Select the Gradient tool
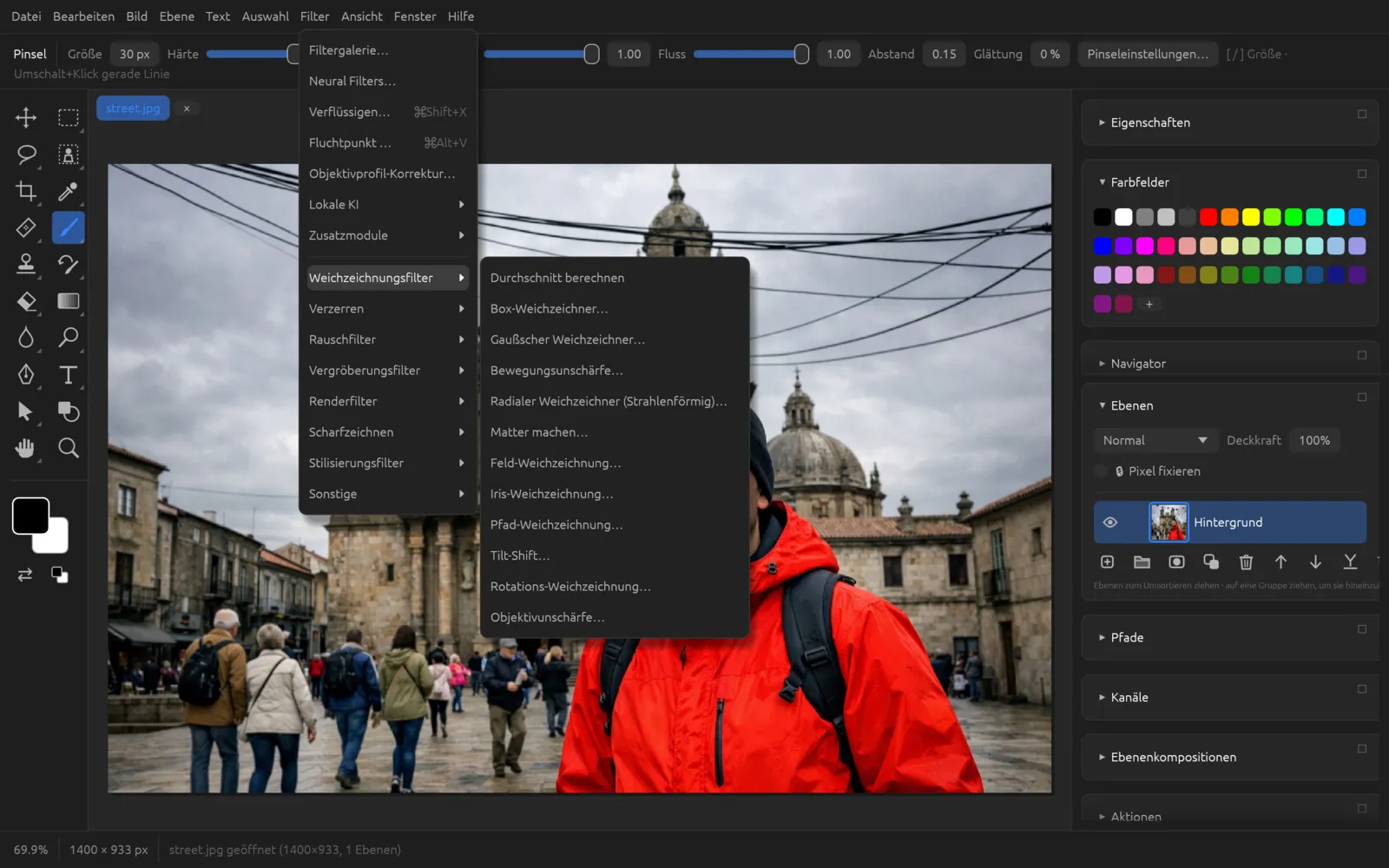The image size is (1389, 868). tap(68, 301)
